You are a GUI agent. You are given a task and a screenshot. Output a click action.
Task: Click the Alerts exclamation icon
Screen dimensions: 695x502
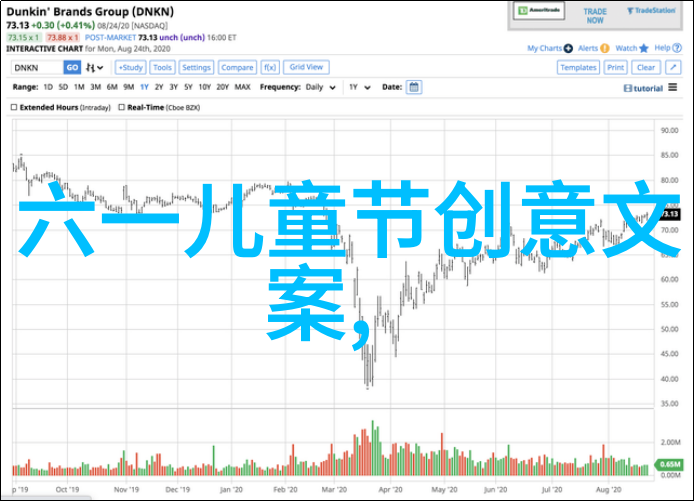[x=605, y=48]
